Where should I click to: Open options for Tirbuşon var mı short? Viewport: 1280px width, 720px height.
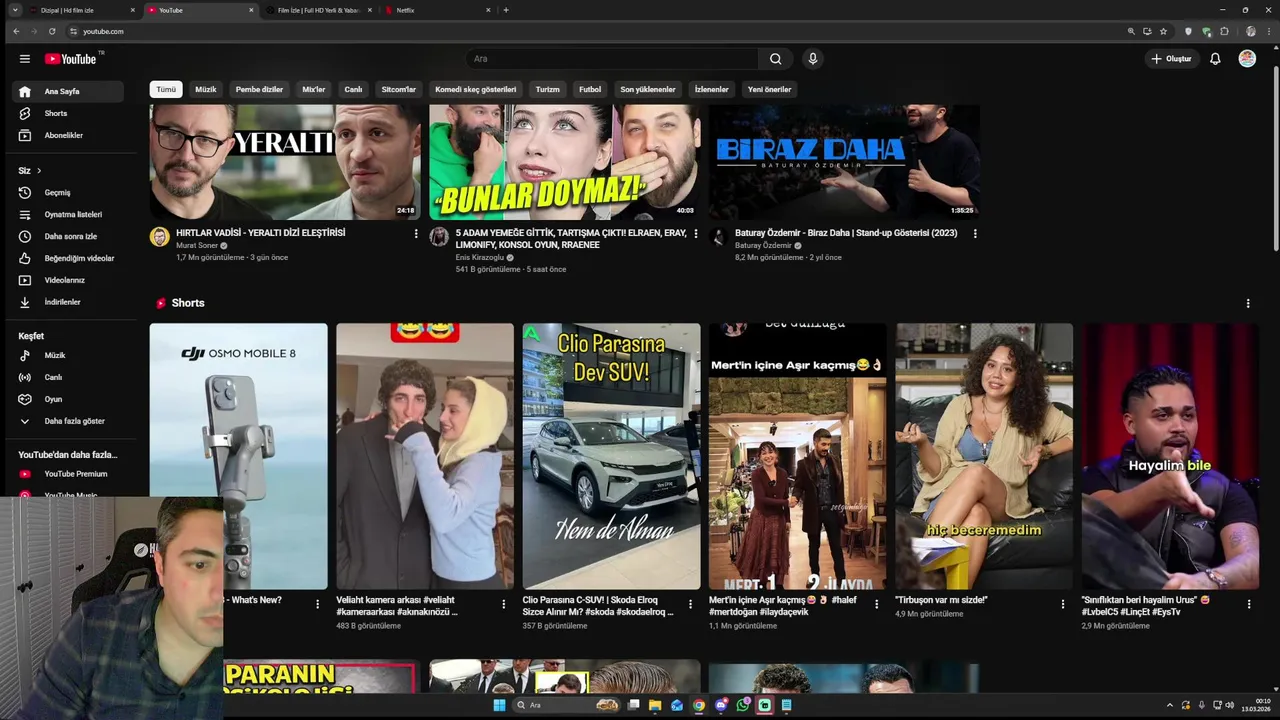(x=1063, y=604)
